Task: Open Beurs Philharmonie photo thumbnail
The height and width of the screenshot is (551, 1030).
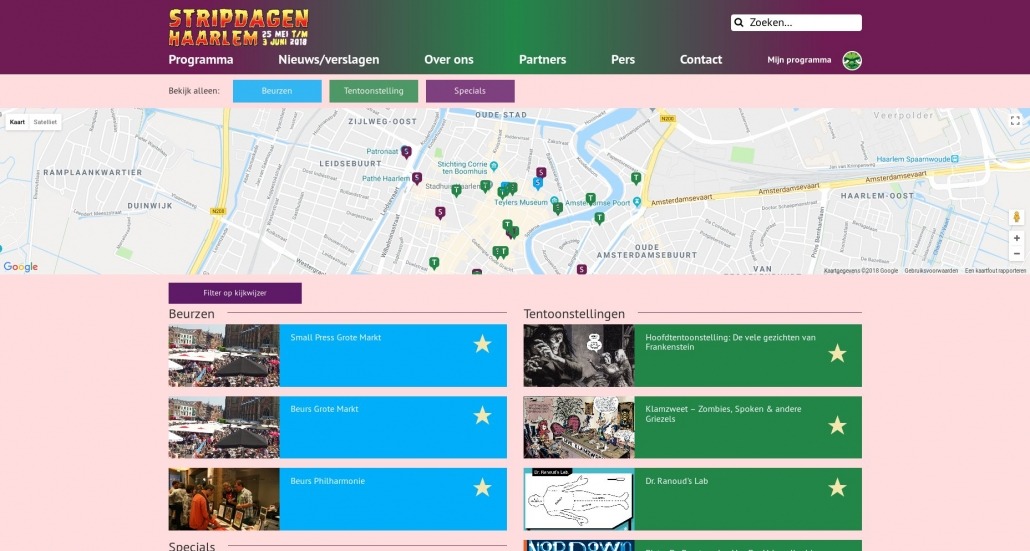Action: tap(224, 499)
